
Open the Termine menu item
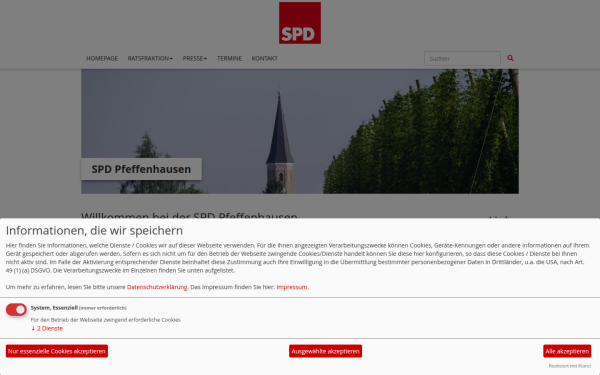(229, 59)
